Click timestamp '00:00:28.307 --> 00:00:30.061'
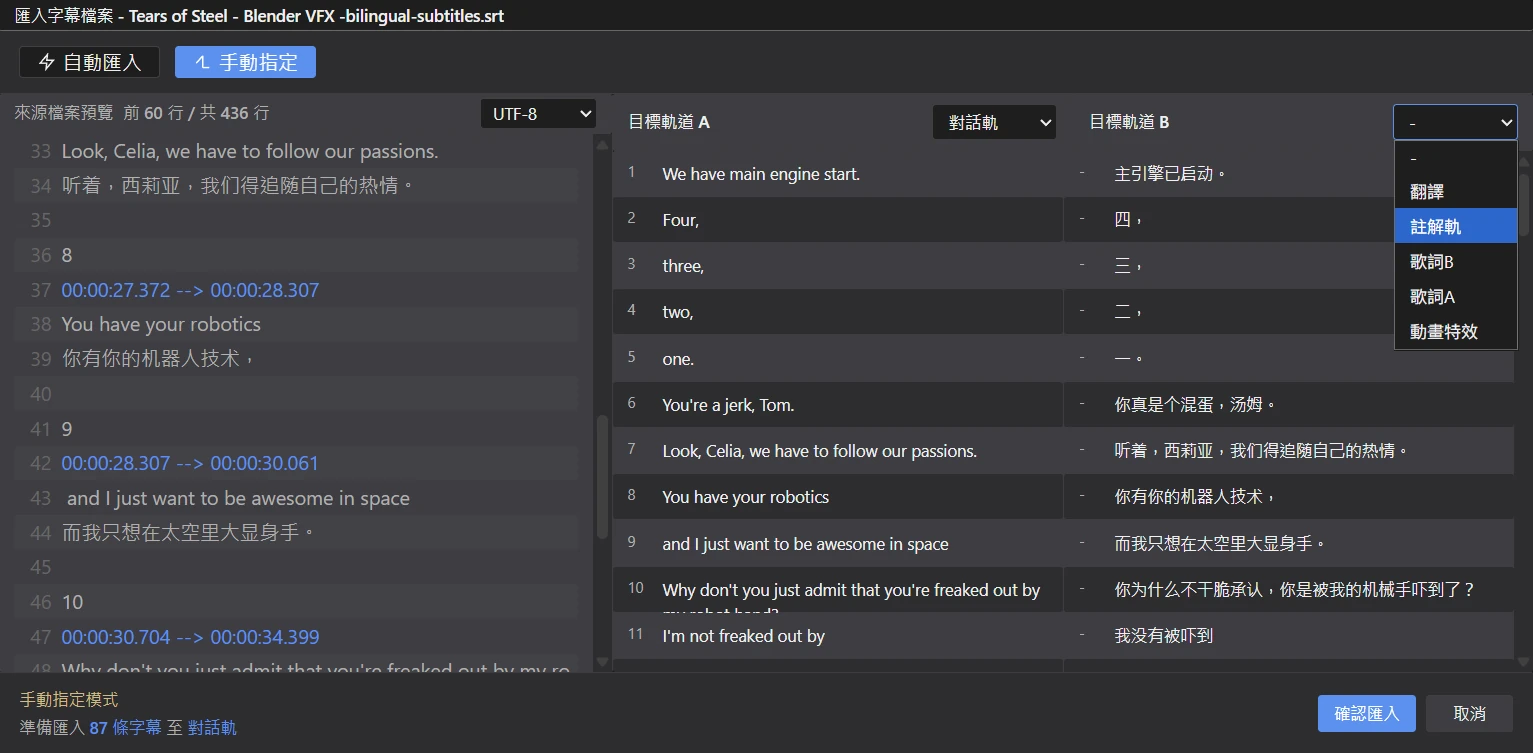 [x=190, y=464]
